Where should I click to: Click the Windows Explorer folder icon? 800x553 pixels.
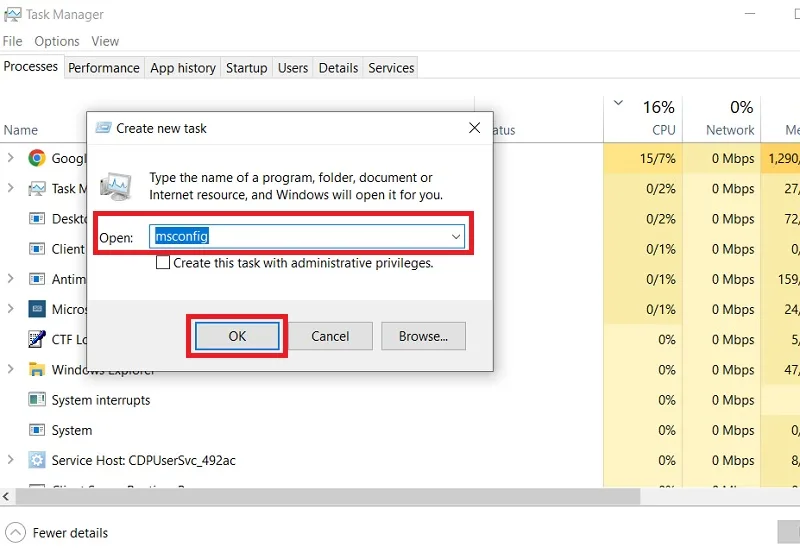[x=37, y=369]
